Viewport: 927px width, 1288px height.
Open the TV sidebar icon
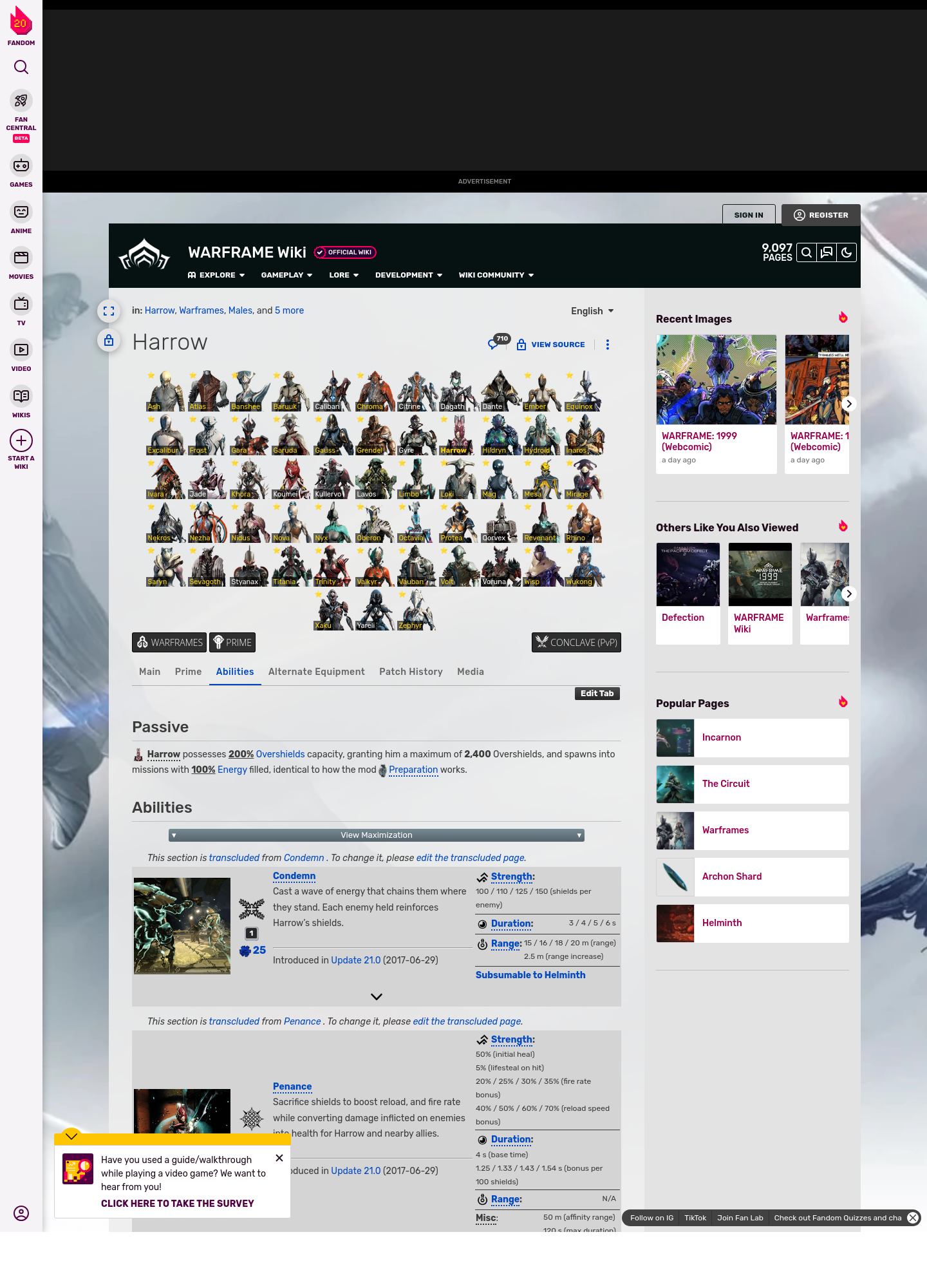point(21,304)
